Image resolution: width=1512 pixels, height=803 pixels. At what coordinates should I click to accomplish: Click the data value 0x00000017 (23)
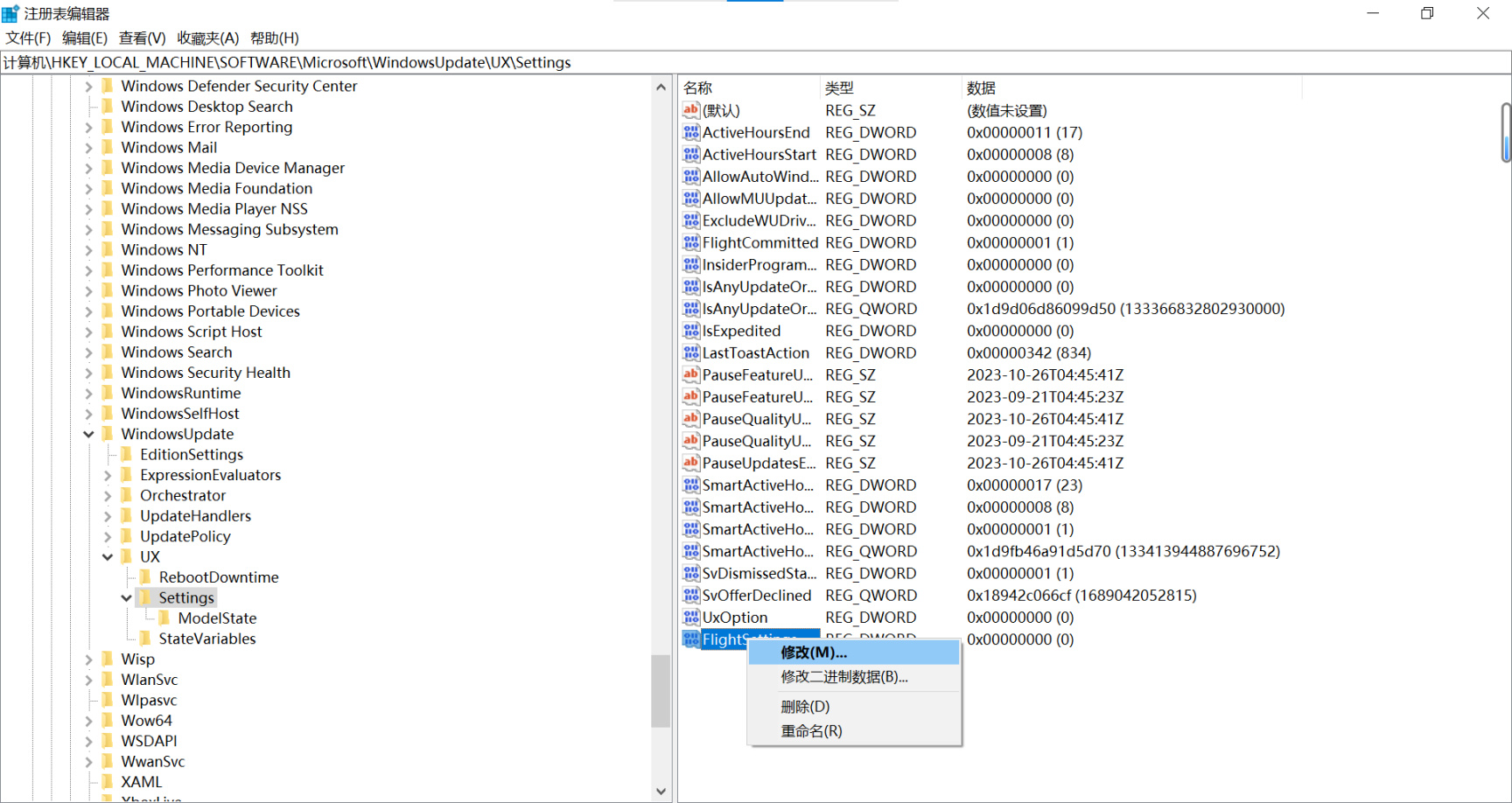coord(1025,485)
